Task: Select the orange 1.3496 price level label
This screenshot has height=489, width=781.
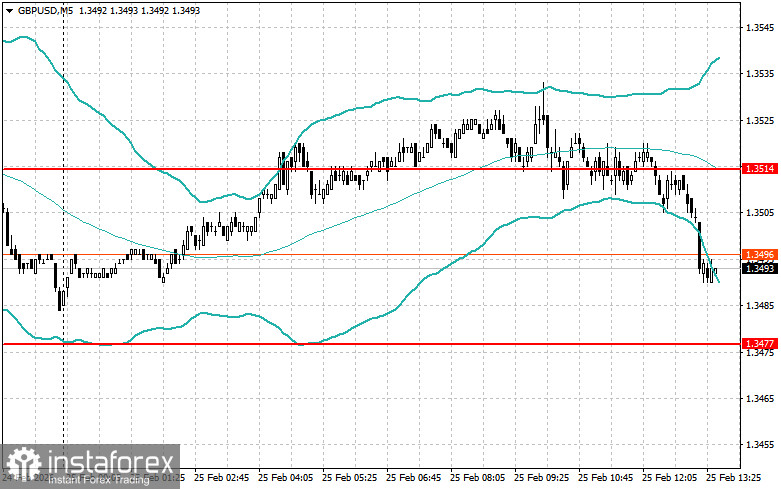Action: click(760, 255)
